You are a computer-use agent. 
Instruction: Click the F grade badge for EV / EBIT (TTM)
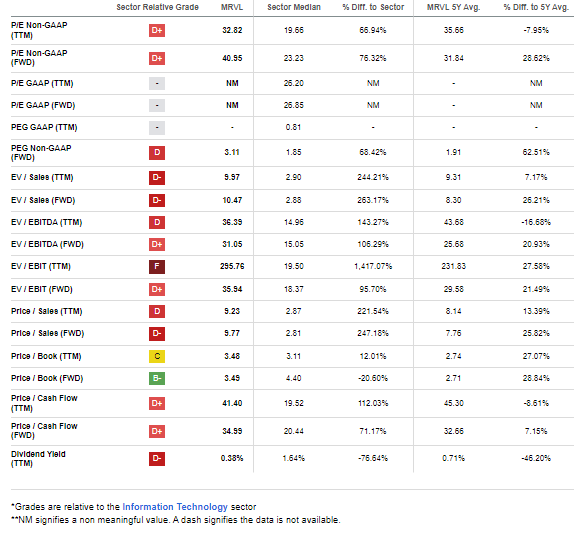(157, 266)
